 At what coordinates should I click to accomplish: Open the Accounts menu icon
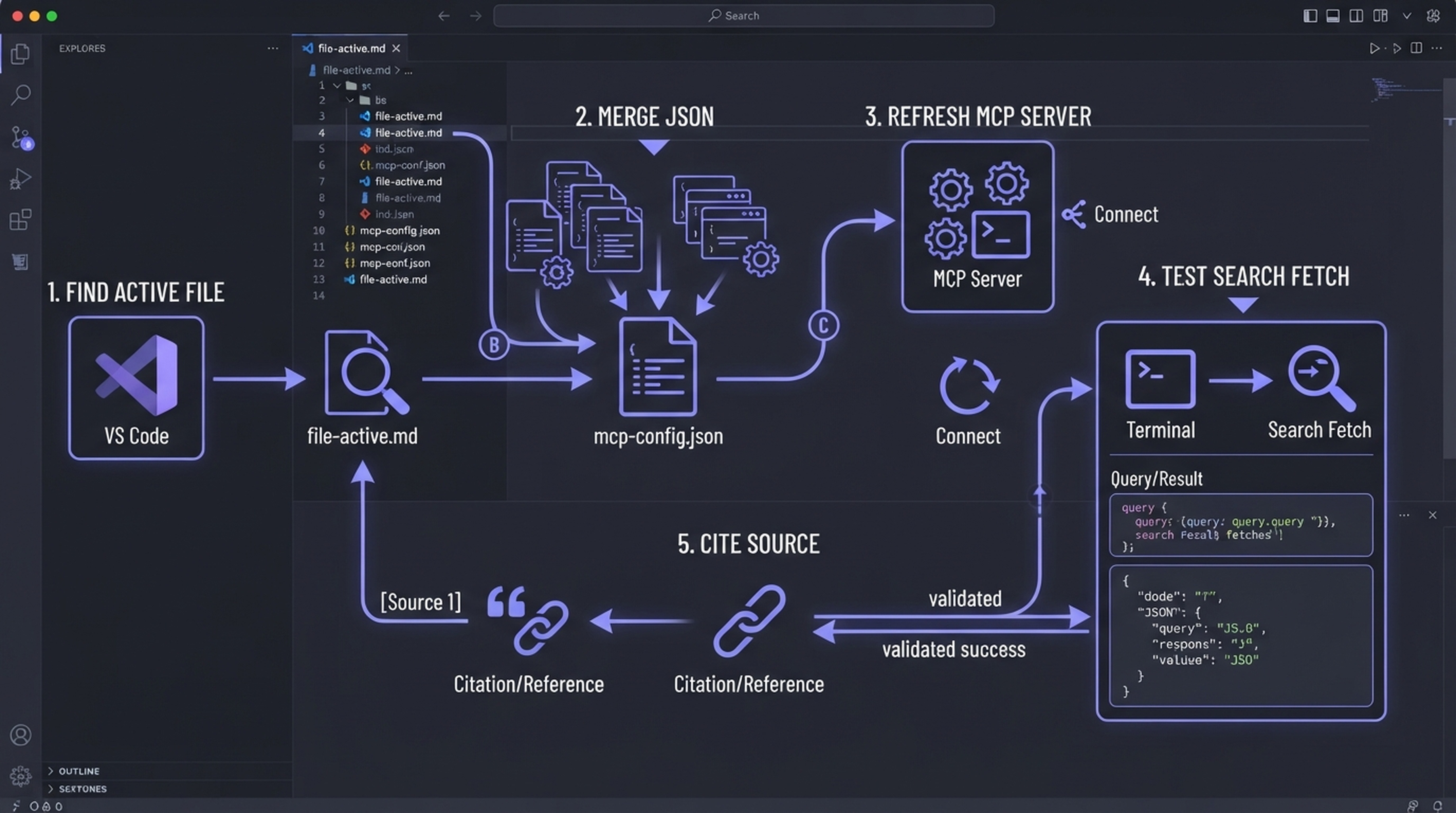click(x=20, y=735)
